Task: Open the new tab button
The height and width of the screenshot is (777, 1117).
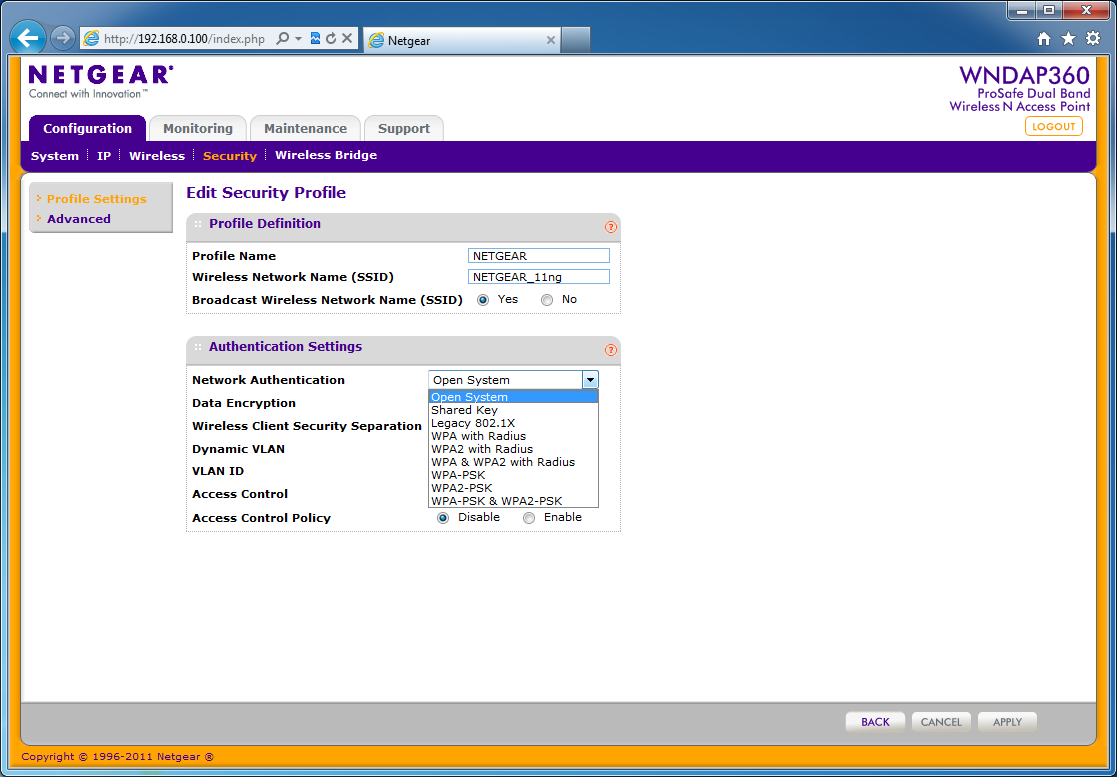Action: [x=576, y=41]
